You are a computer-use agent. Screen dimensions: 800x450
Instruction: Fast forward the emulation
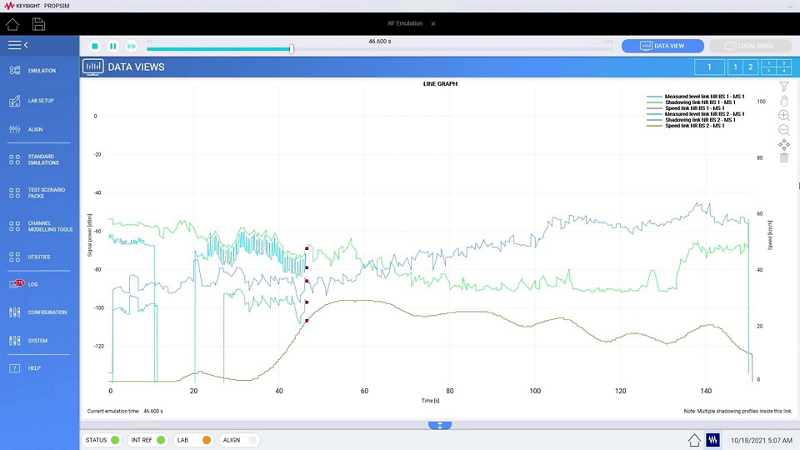pyautogui.click(x=131, y=46)
